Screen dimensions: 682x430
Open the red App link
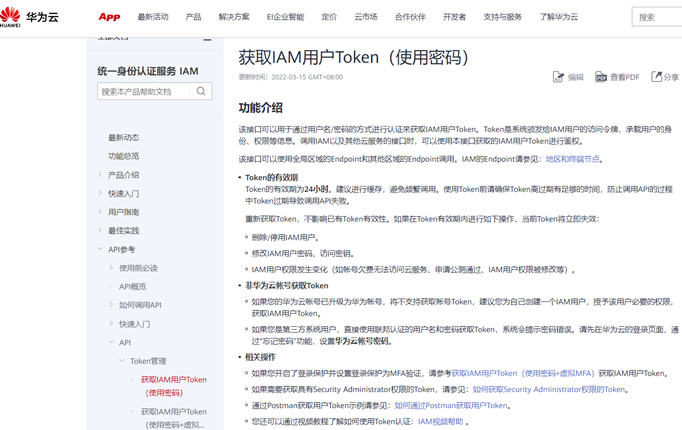point(109,17)
